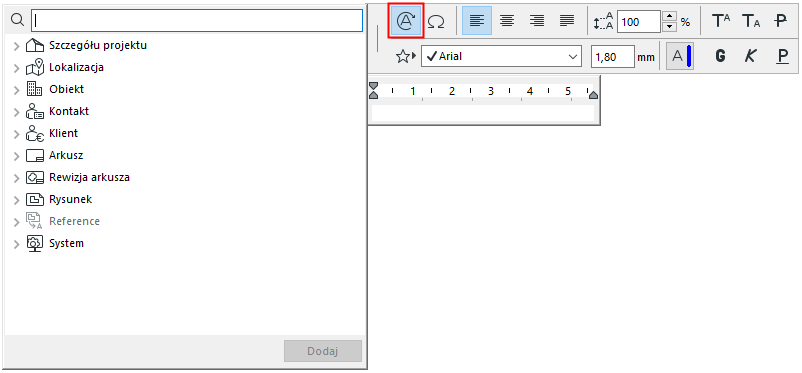
Task: Toggle superscript text style
Action: tap(721, 21)
